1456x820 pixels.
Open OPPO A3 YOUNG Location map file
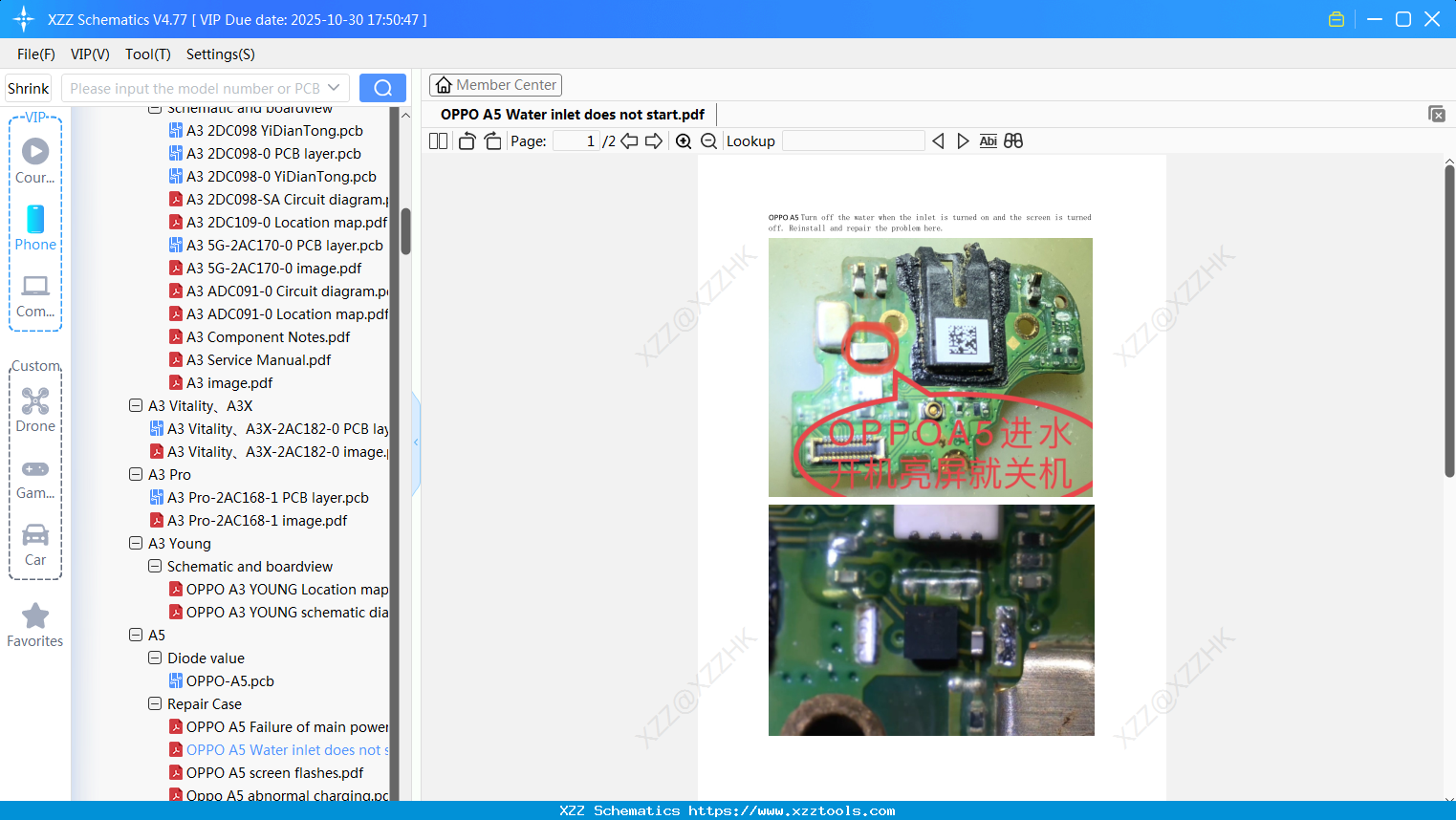click(x=278, y=589)
